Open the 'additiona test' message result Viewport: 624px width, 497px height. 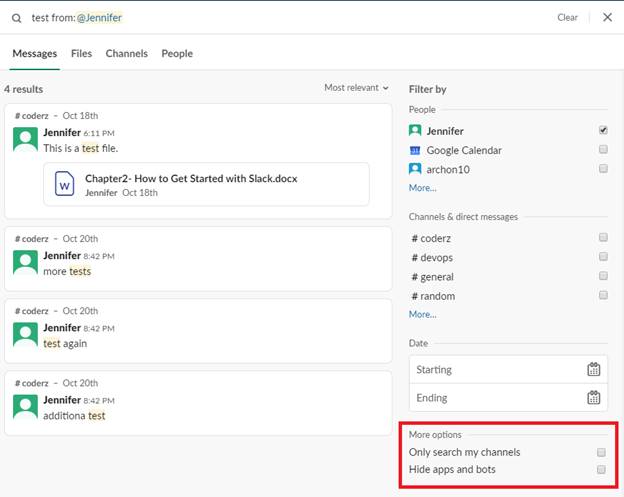click(198, 403)
